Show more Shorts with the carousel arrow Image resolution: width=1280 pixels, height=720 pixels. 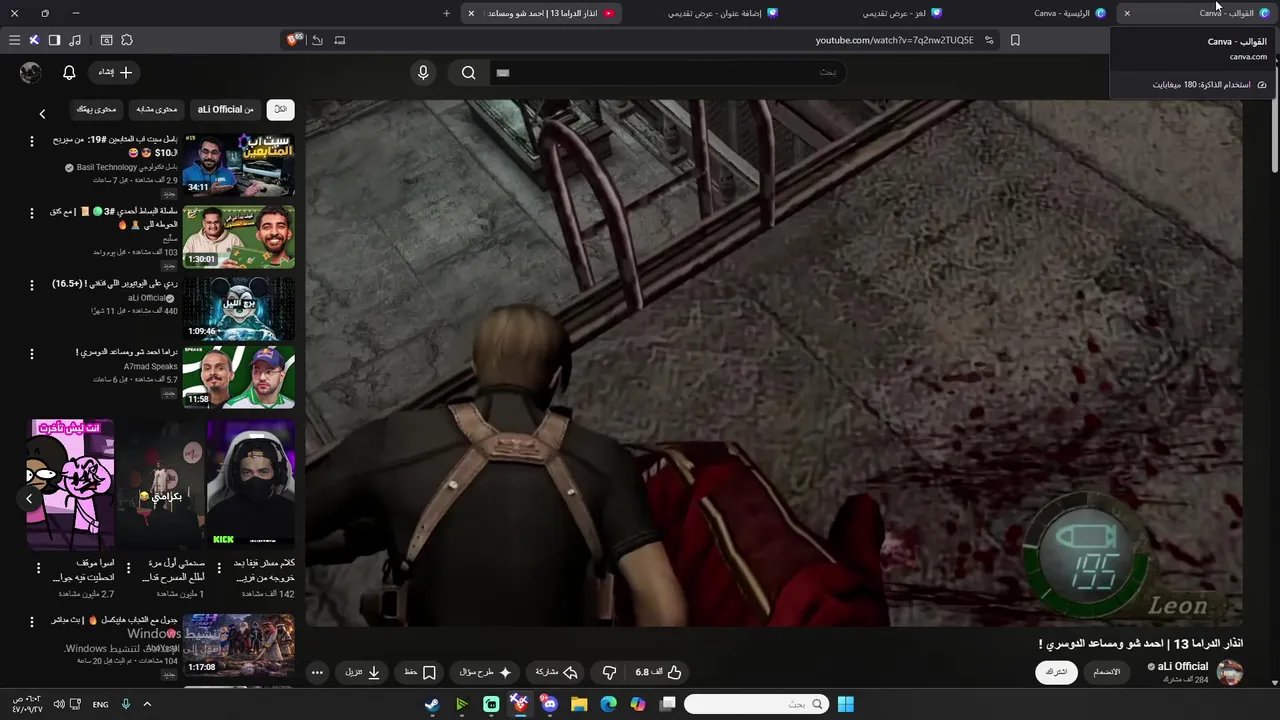point(29,498)
